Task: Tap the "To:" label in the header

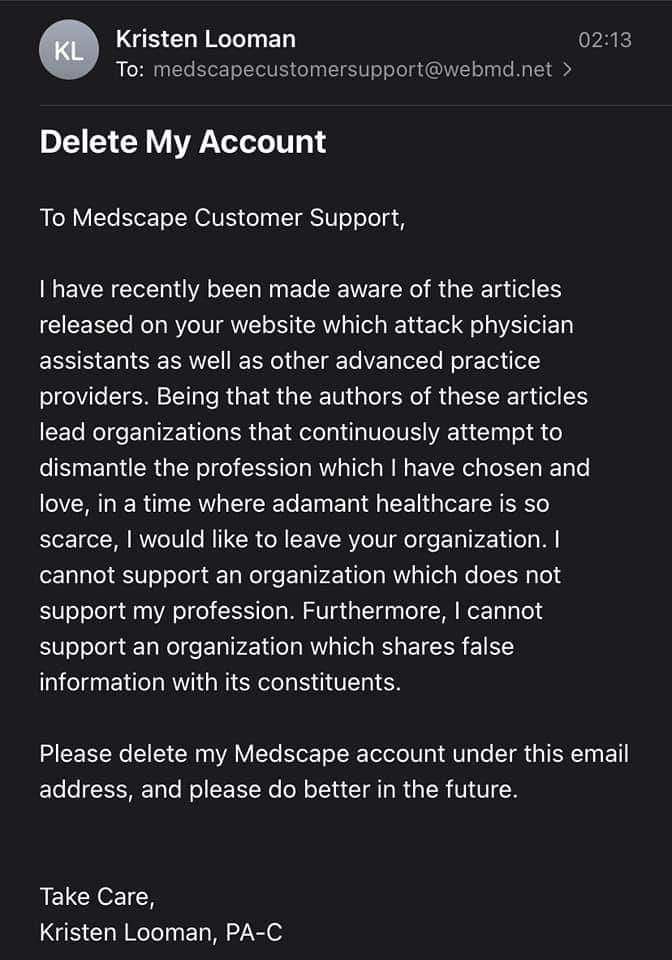Action: [130, 70]
